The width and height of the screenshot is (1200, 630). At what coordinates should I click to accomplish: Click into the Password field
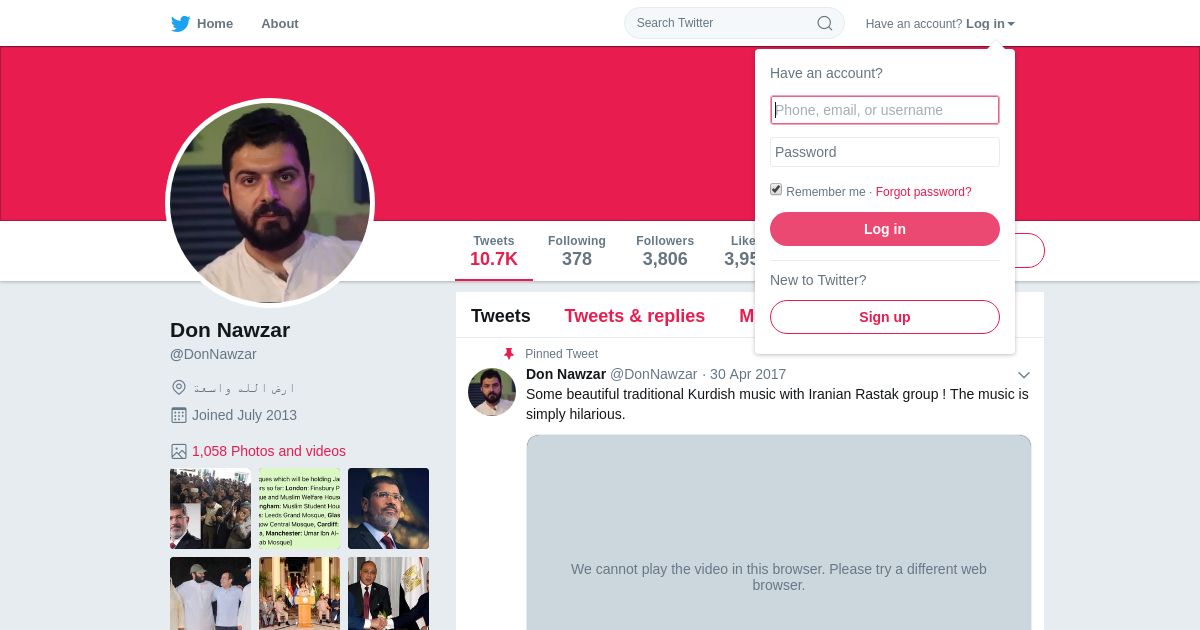click(885, 152)
